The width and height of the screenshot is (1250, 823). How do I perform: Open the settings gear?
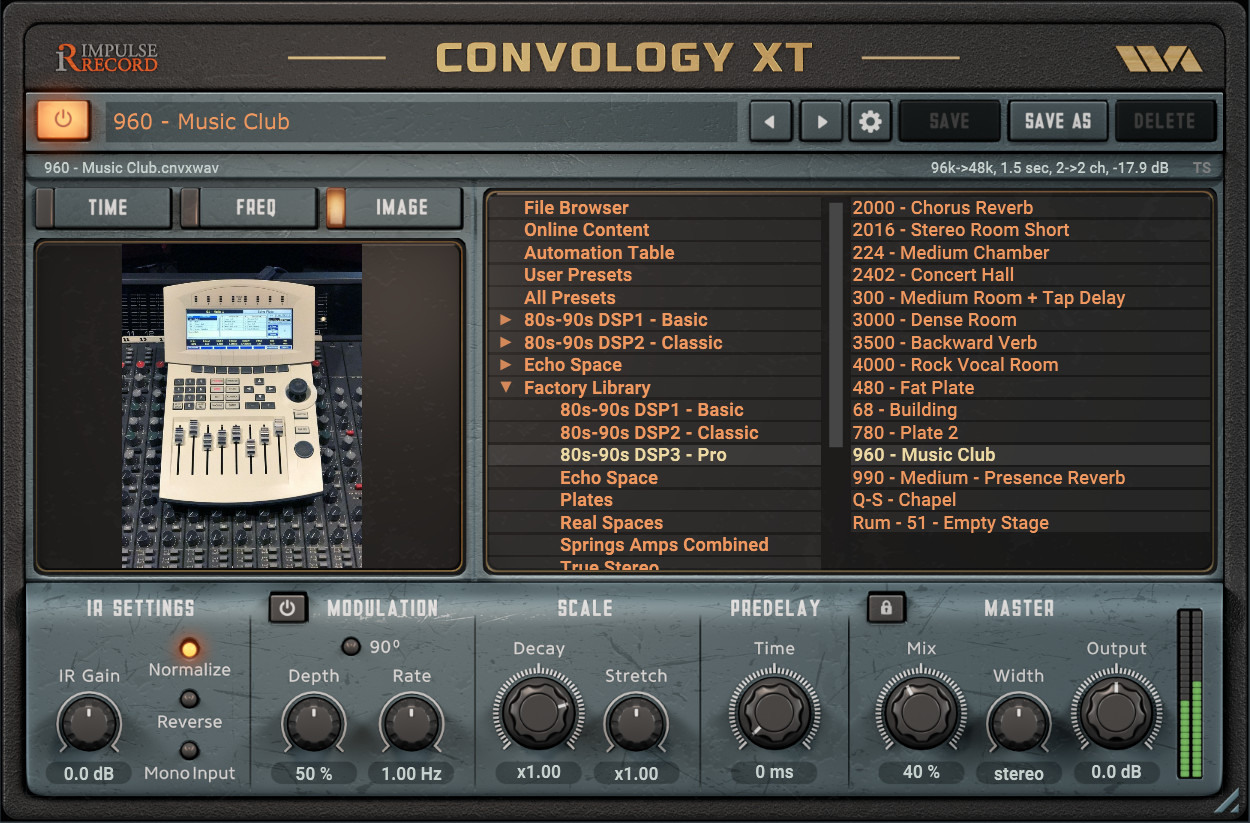click(x=869, y=120)
